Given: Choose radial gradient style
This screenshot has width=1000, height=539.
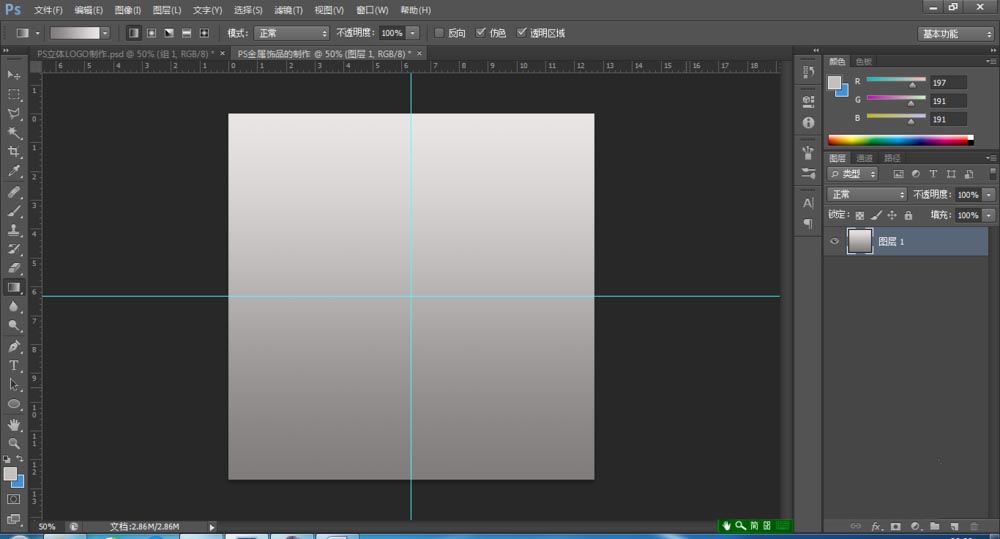Looking at the screenshot, I should point(151,33).
